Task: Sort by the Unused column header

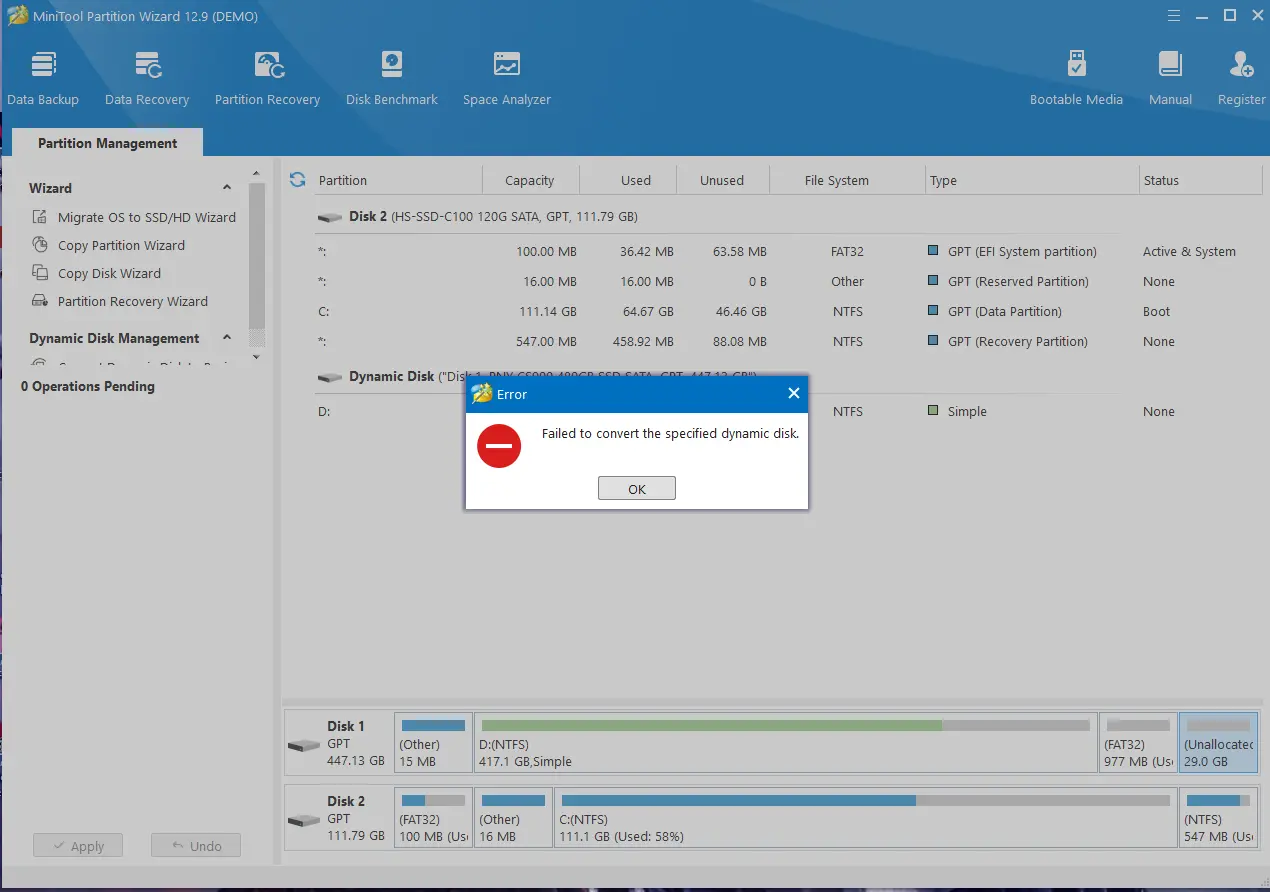Action: coord(722,180)
